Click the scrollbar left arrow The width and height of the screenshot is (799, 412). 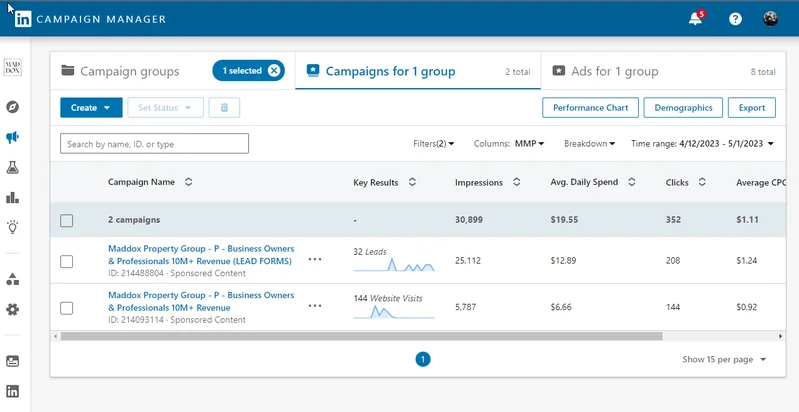pos(55,336)
